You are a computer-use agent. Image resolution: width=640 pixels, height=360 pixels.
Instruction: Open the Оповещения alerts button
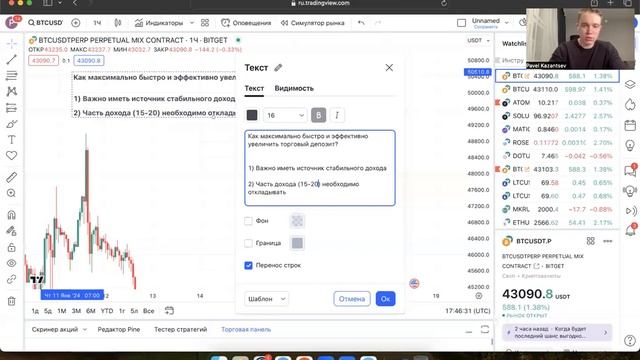(246, 23)
